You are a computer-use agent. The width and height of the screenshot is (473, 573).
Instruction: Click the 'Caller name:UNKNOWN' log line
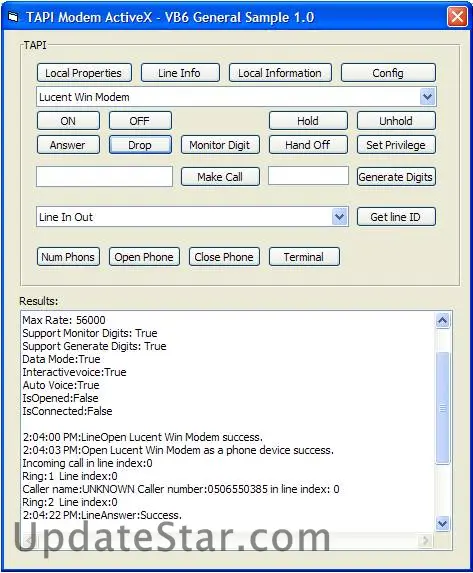pos(181,489)
